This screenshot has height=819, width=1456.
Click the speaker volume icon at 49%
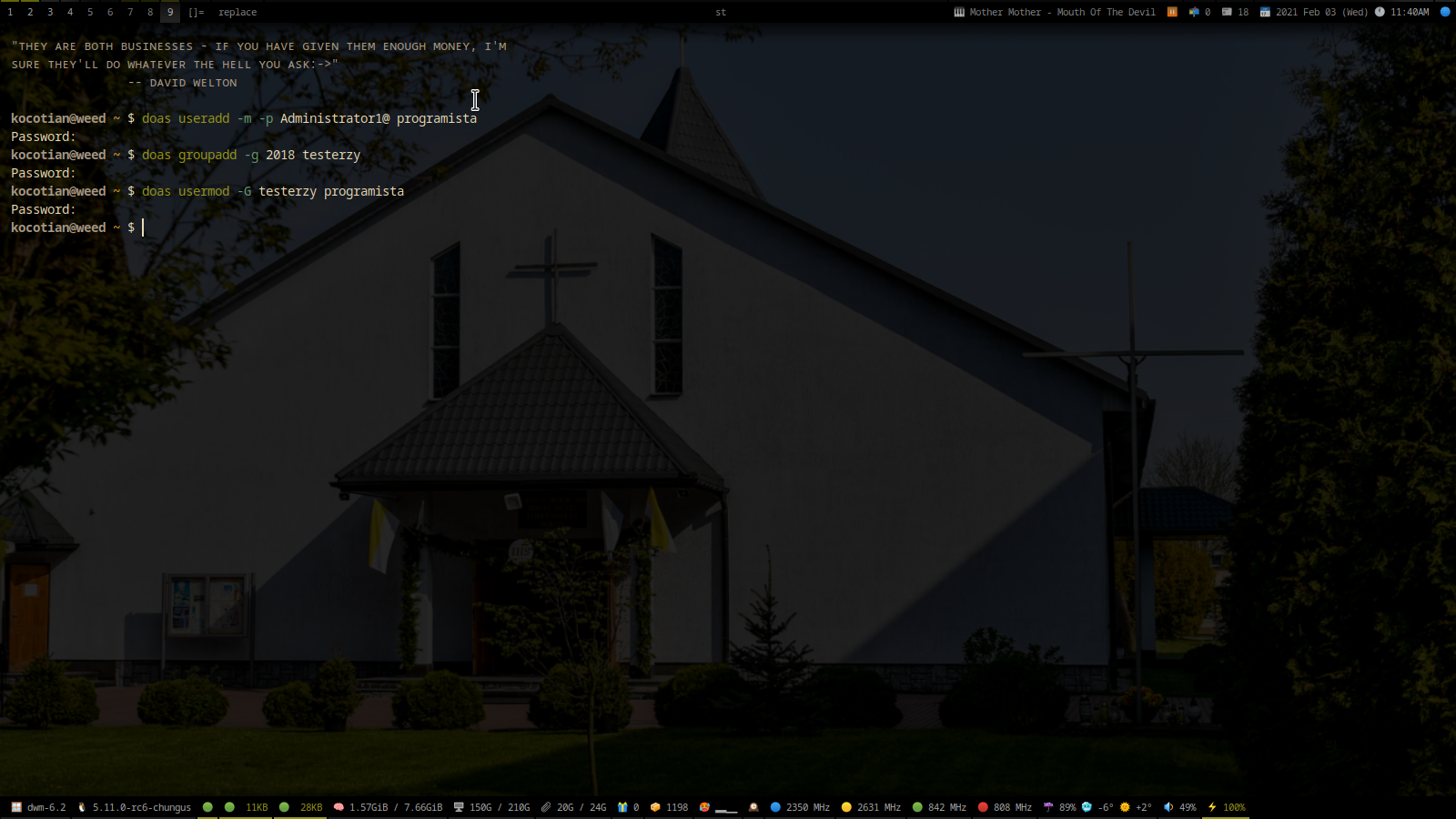click(x=1168, y=807)
